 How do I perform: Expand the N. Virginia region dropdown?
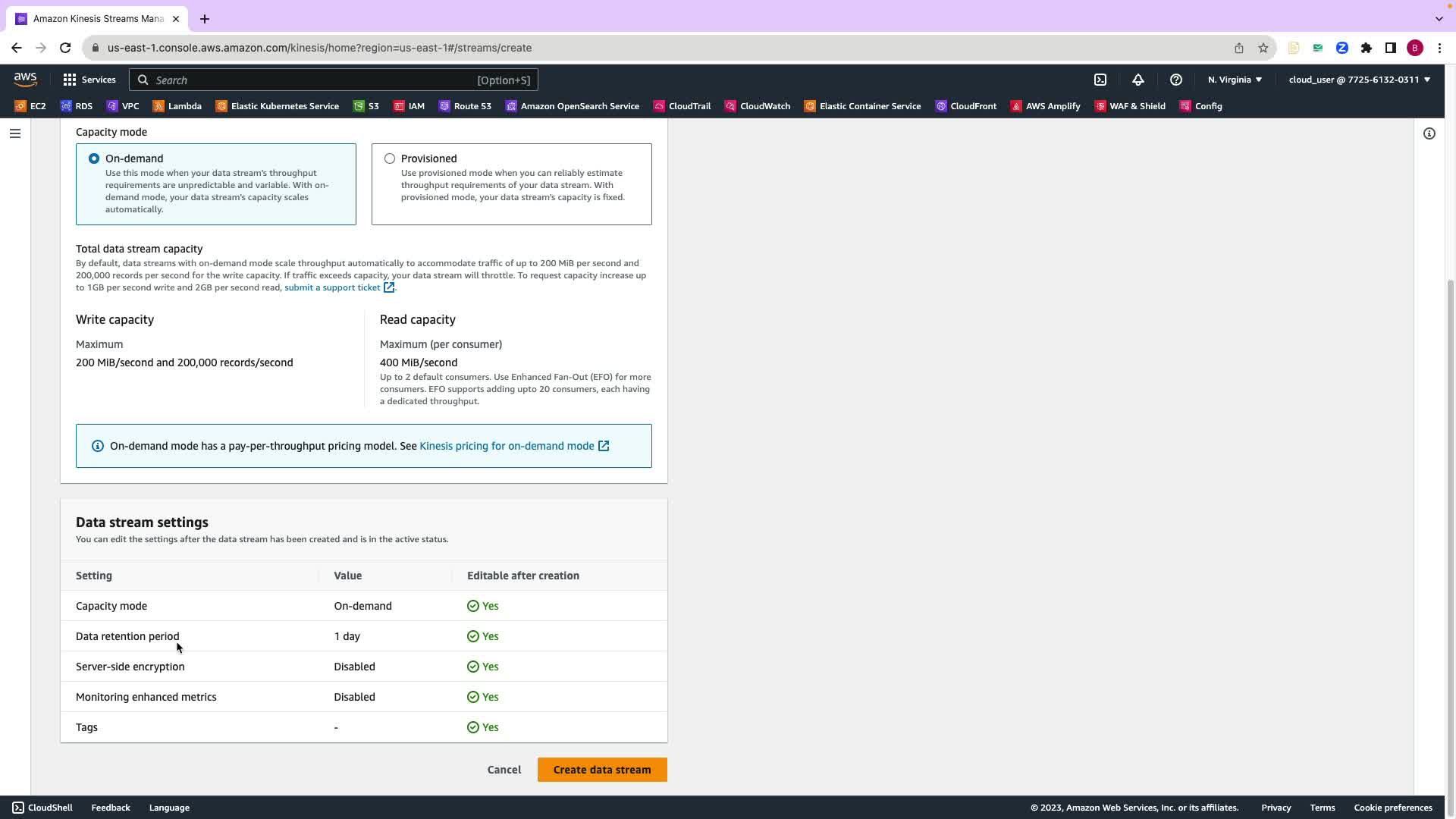pos(1235,80)
